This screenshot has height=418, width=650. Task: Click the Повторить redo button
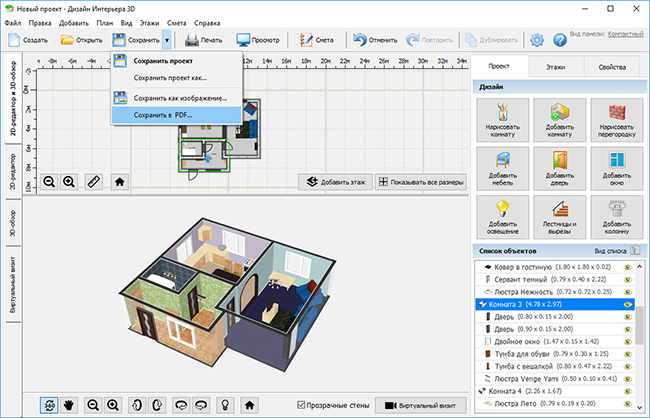coord(429,40)
